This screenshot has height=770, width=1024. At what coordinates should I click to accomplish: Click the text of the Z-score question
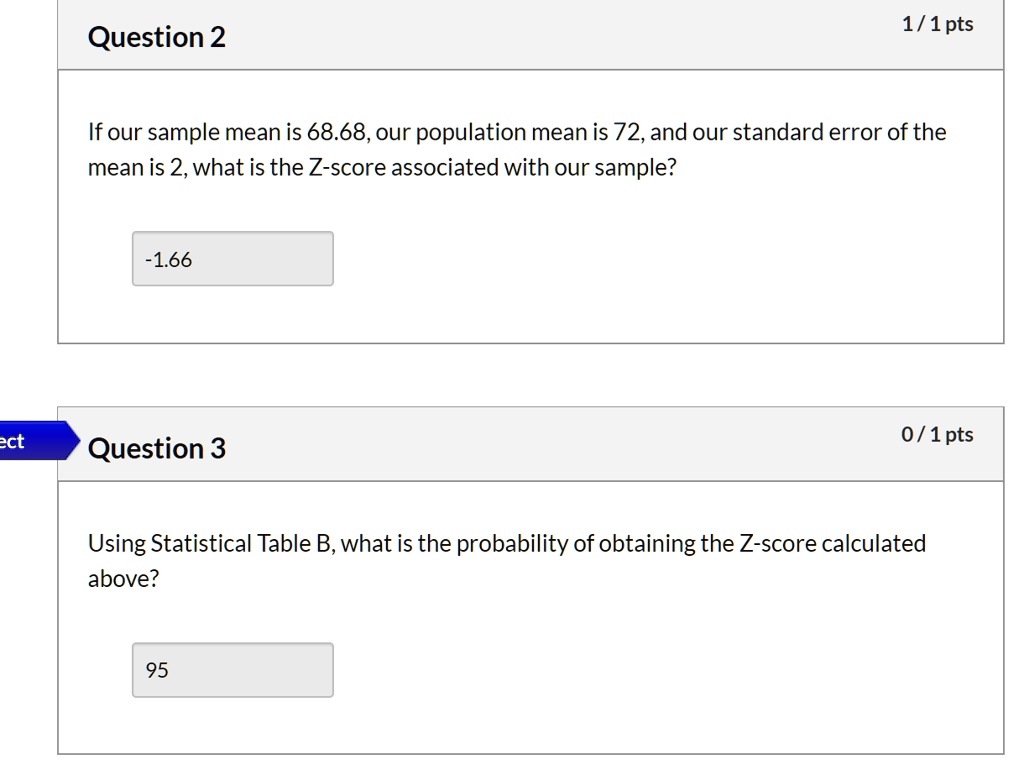coord(517,149)
